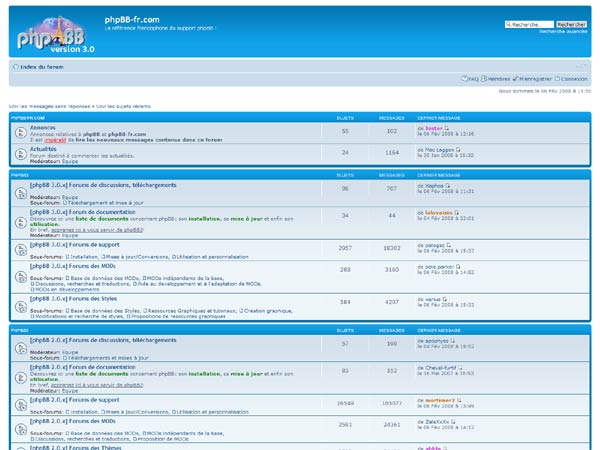Click the phpBB-fr.com site title
Viewport: 600px width, 450px height.
point(132,20)
